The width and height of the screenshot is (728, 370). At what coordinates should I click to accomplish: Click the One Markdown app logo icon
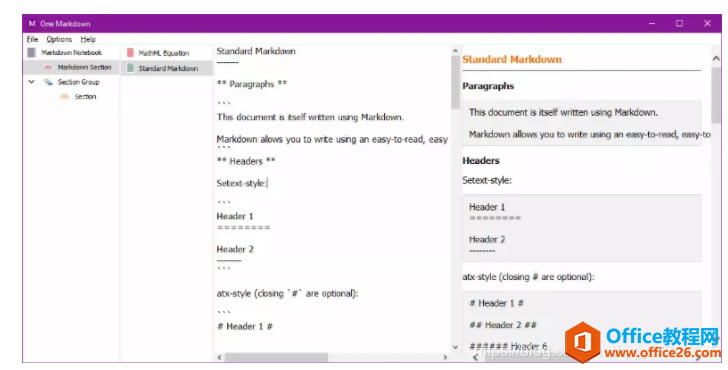(x=32, y=23)
